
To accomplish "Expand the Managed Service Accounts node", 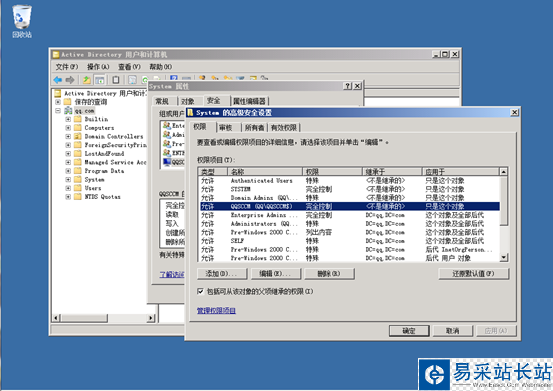I will pyautogui.click(x=68, y=162).
